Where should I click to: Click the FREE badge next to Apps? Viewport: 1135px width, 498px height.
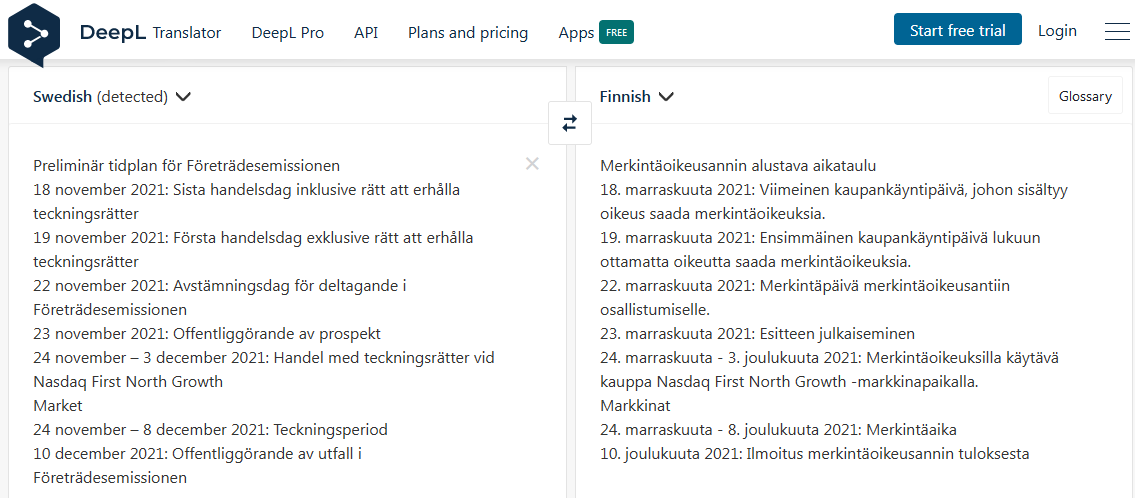tap(616, 32)
